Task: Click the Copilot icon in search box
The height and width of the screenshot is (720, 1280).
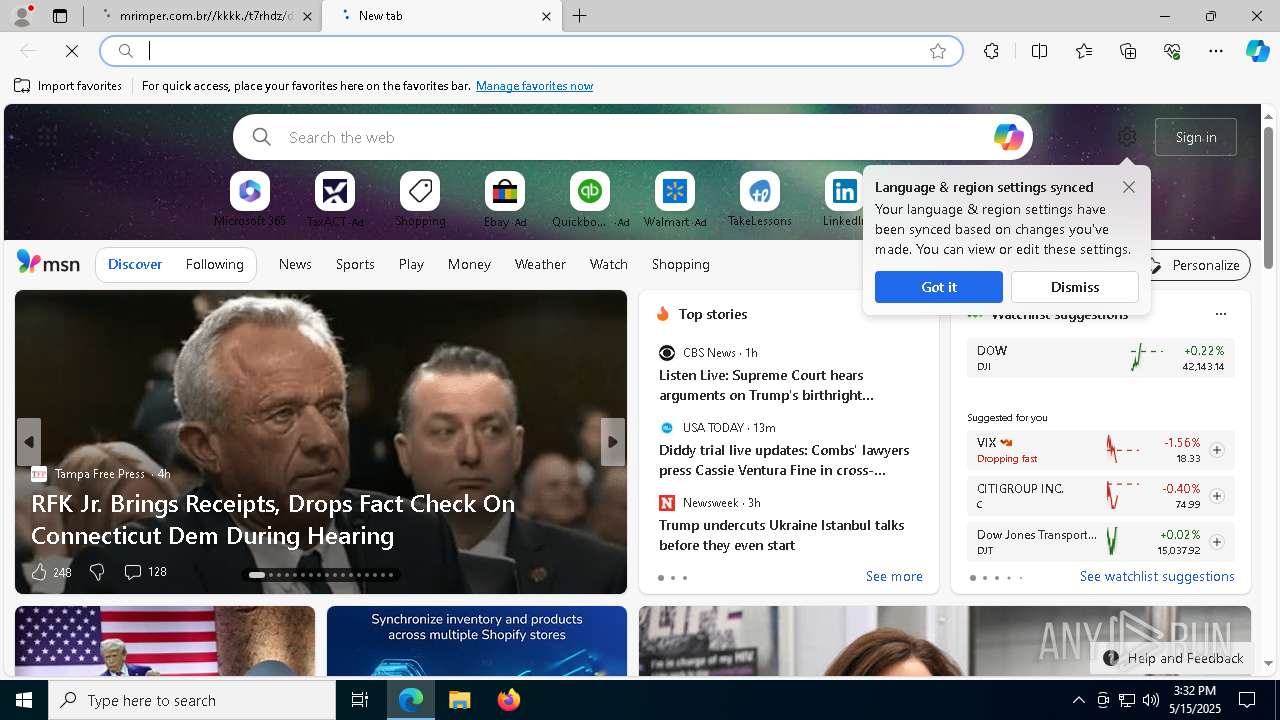Action: [x=1008, y=137]
